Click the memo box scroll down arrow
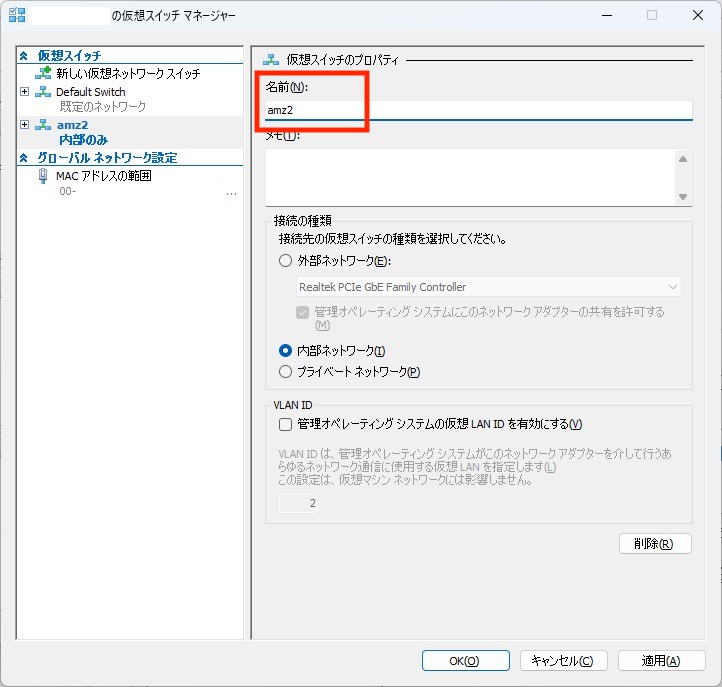Image resolution: width=722 pixels, height=687 pixels. click(683, 197)
